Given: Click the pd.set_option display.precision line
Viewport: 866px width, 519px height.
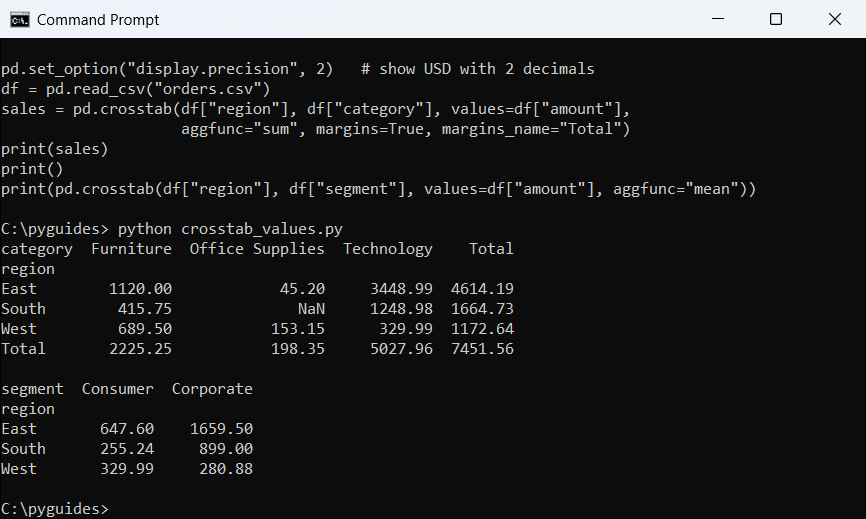Looking at the screenshot, I should (x=298, y=69).
